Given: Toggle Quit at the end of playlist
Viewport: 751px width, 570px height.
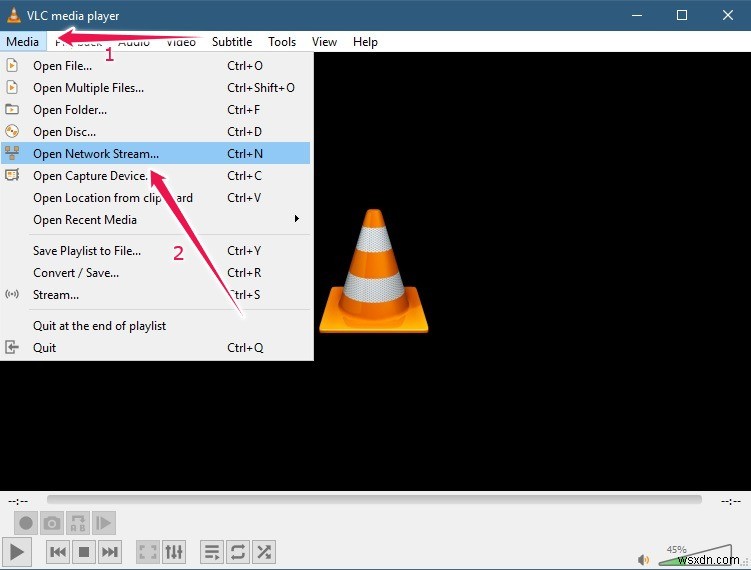Looking at the screenshot, I should [x=156, y=326].
